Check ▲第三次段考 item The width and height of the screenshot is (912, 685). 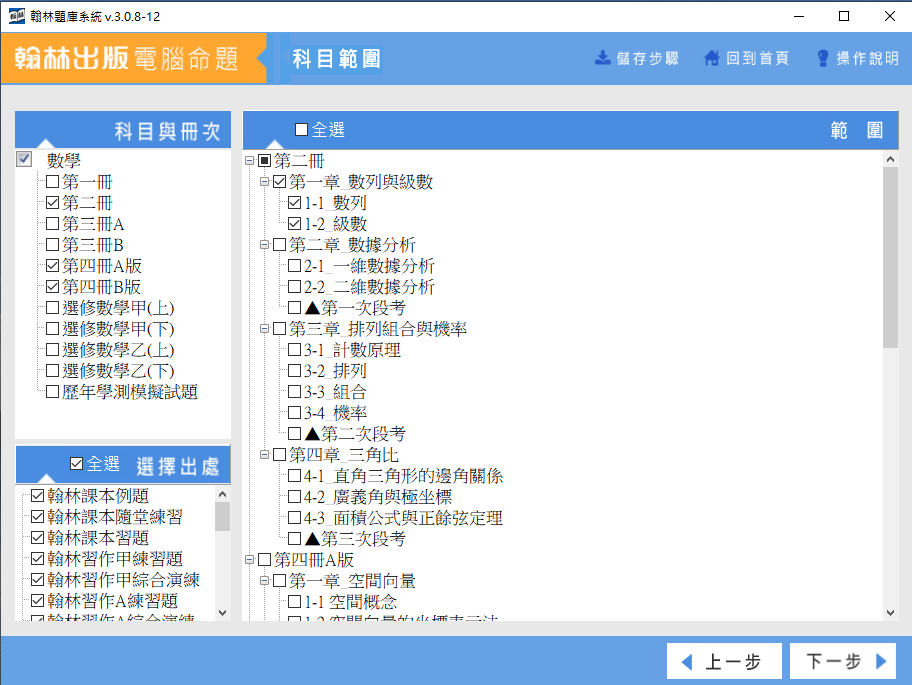point(294,538)
